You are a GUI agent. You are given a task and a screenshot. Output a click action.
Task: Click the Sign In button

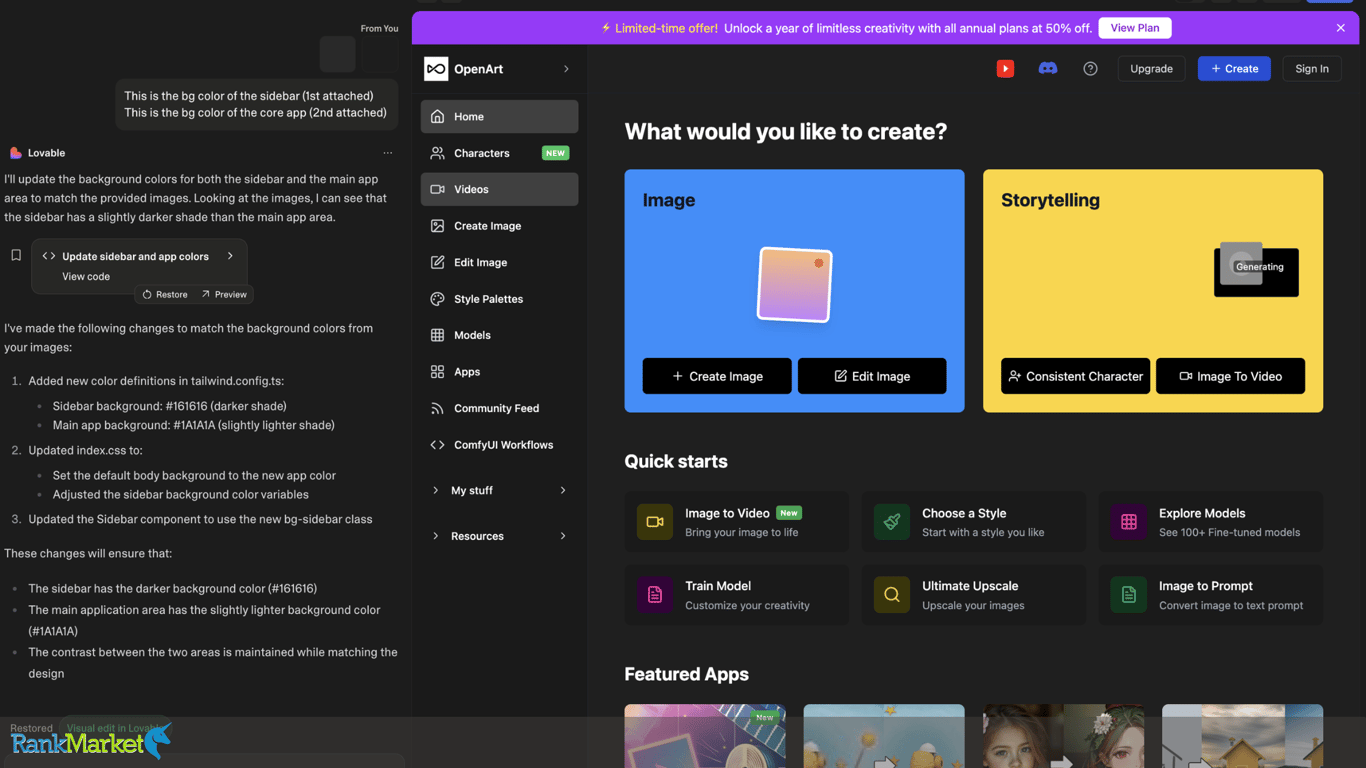[x=1312, y=68]
